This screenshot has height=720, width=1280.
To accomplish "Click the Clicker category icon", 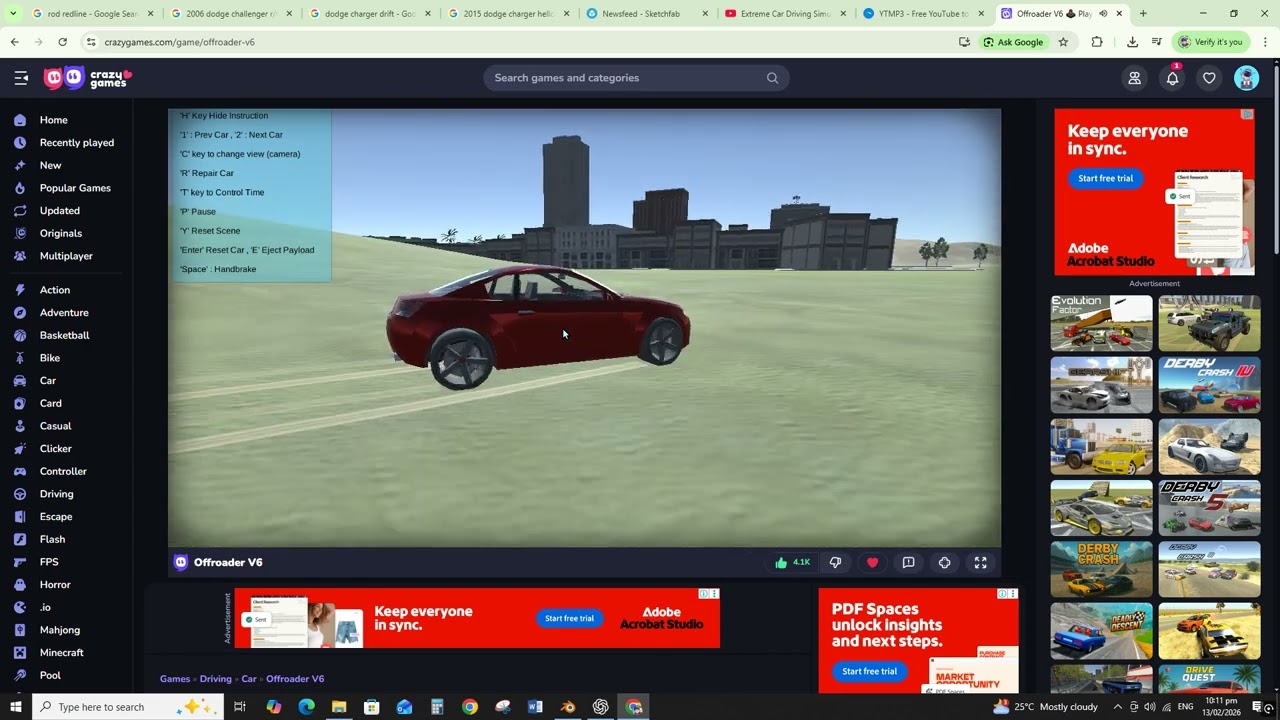I will (x=20, y=449).
